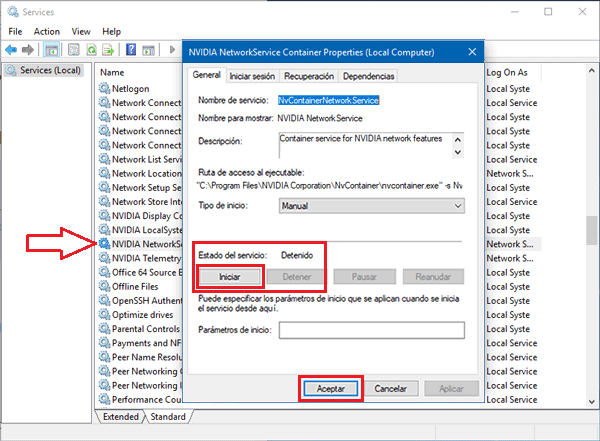Click the services list scroll-down arrow

click(x=592, y=402)
